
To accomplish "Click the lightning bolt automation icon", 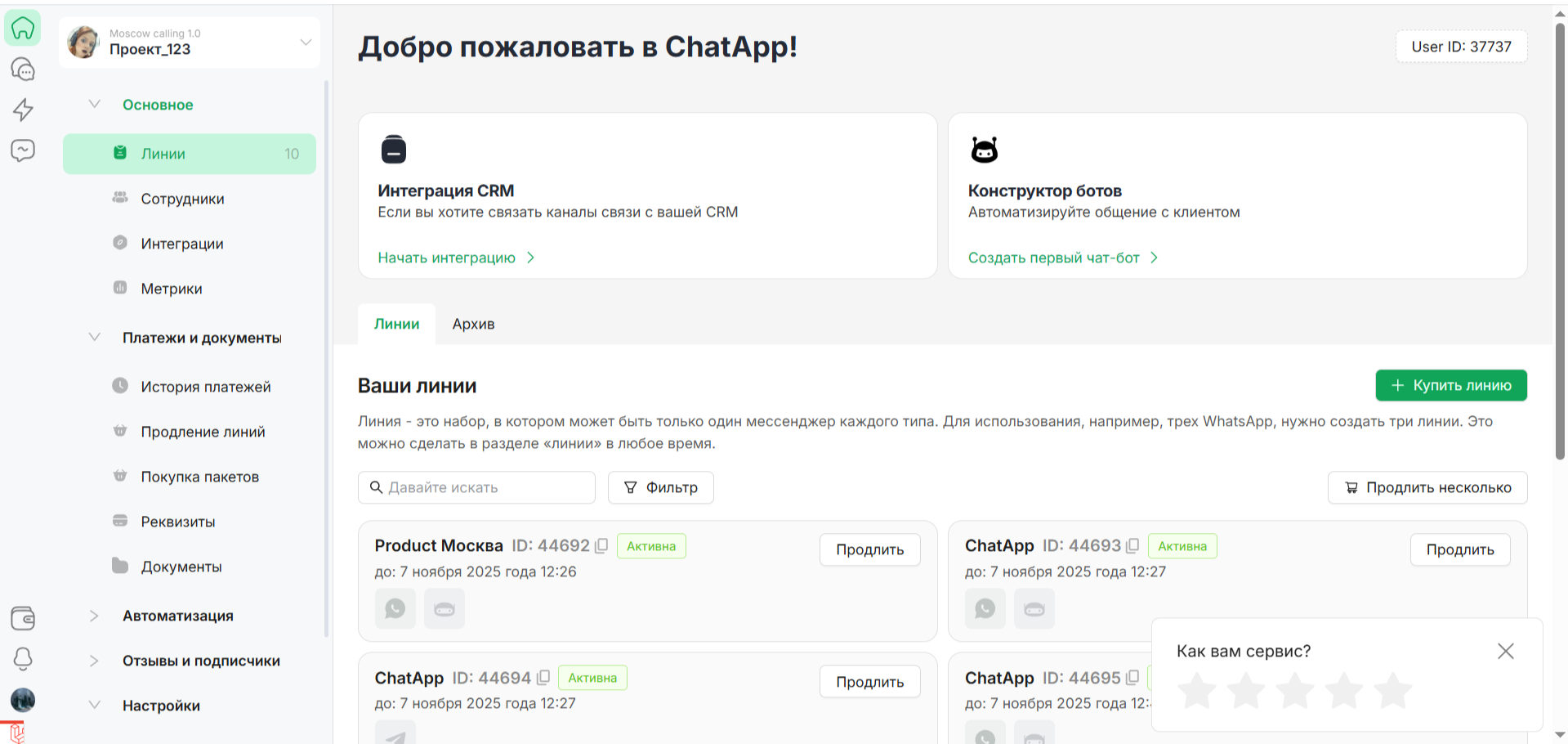I will point(23,110).
